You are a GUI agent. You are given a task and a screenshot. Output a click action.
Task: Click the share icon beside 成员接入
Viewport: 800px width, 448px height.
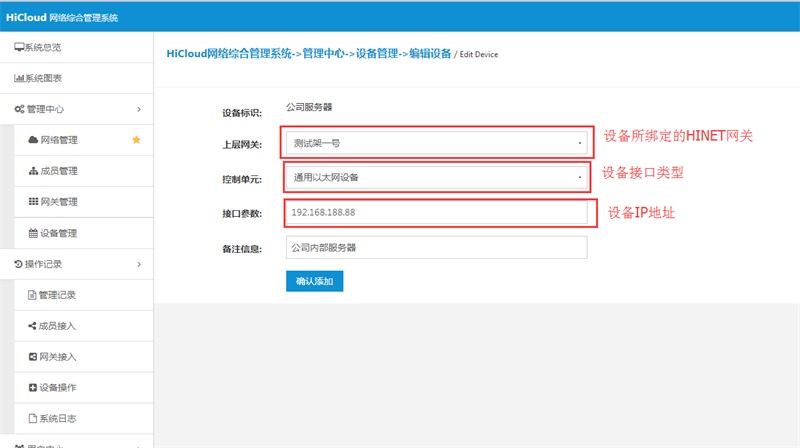pyautogui.click(x=32, y=326)
